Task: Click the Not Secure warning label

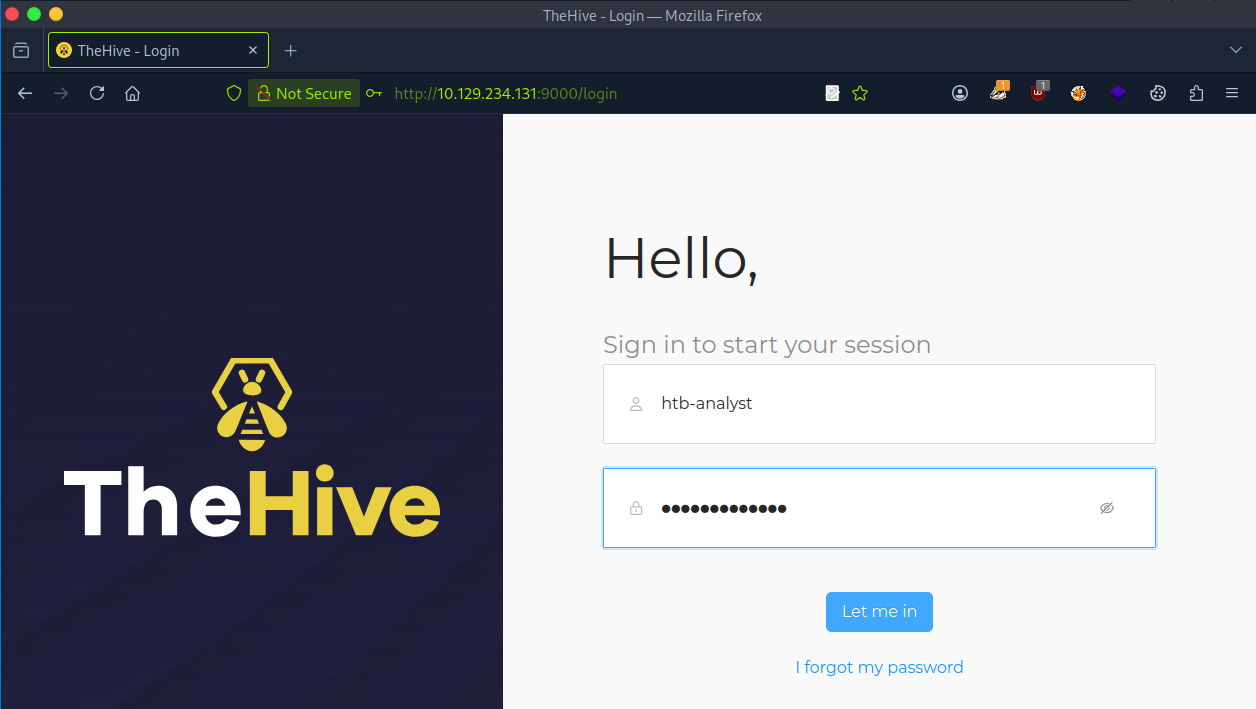Action: coord(303,92)
